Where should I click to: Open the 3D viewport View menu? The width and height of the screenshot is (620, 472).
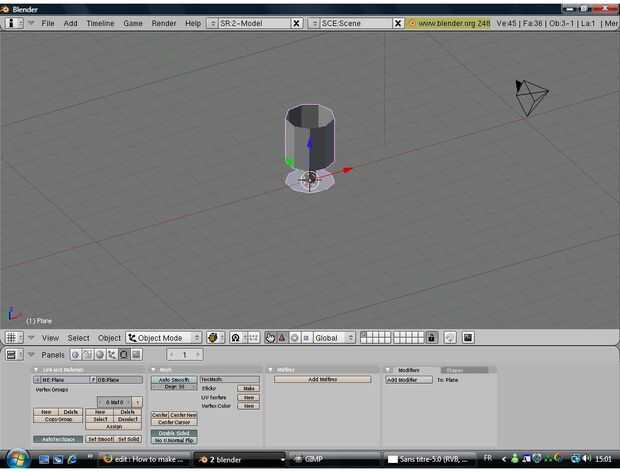click(x=50, y=338)
